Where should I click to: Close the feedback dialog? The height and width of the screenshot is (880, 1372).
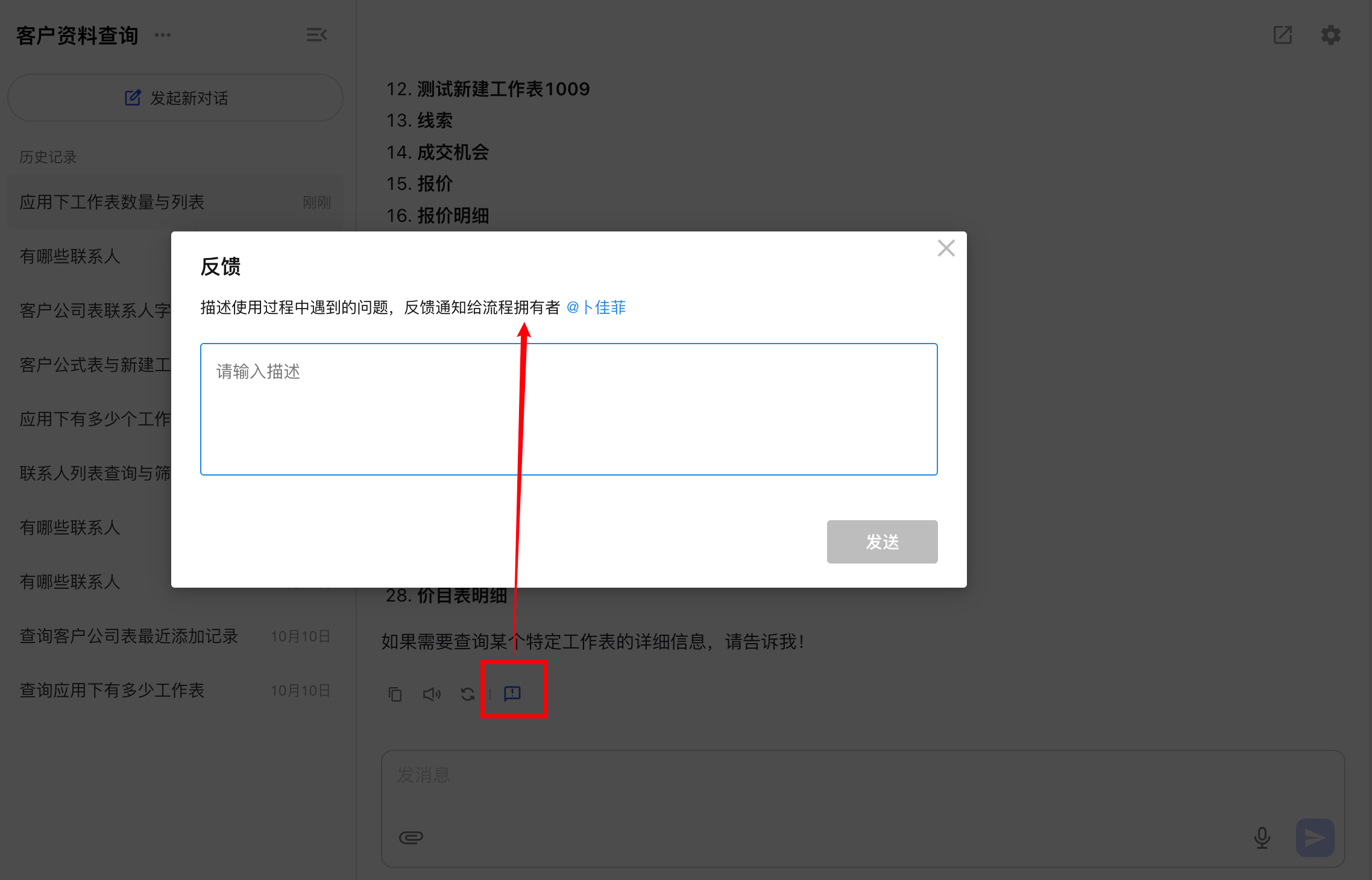[x=946, y=248]
